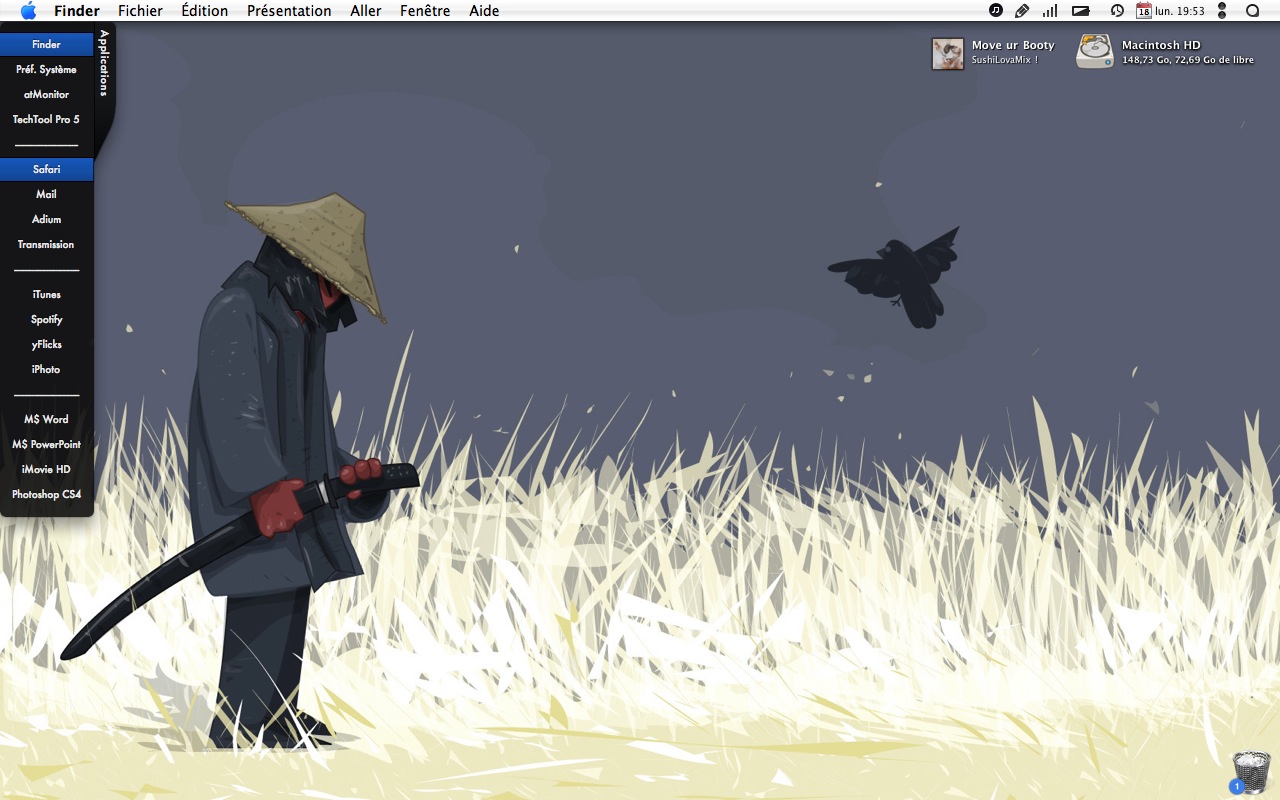Click the pencil icon in the menu bar
1280x800 pixels.
[x=1022, y=11]
